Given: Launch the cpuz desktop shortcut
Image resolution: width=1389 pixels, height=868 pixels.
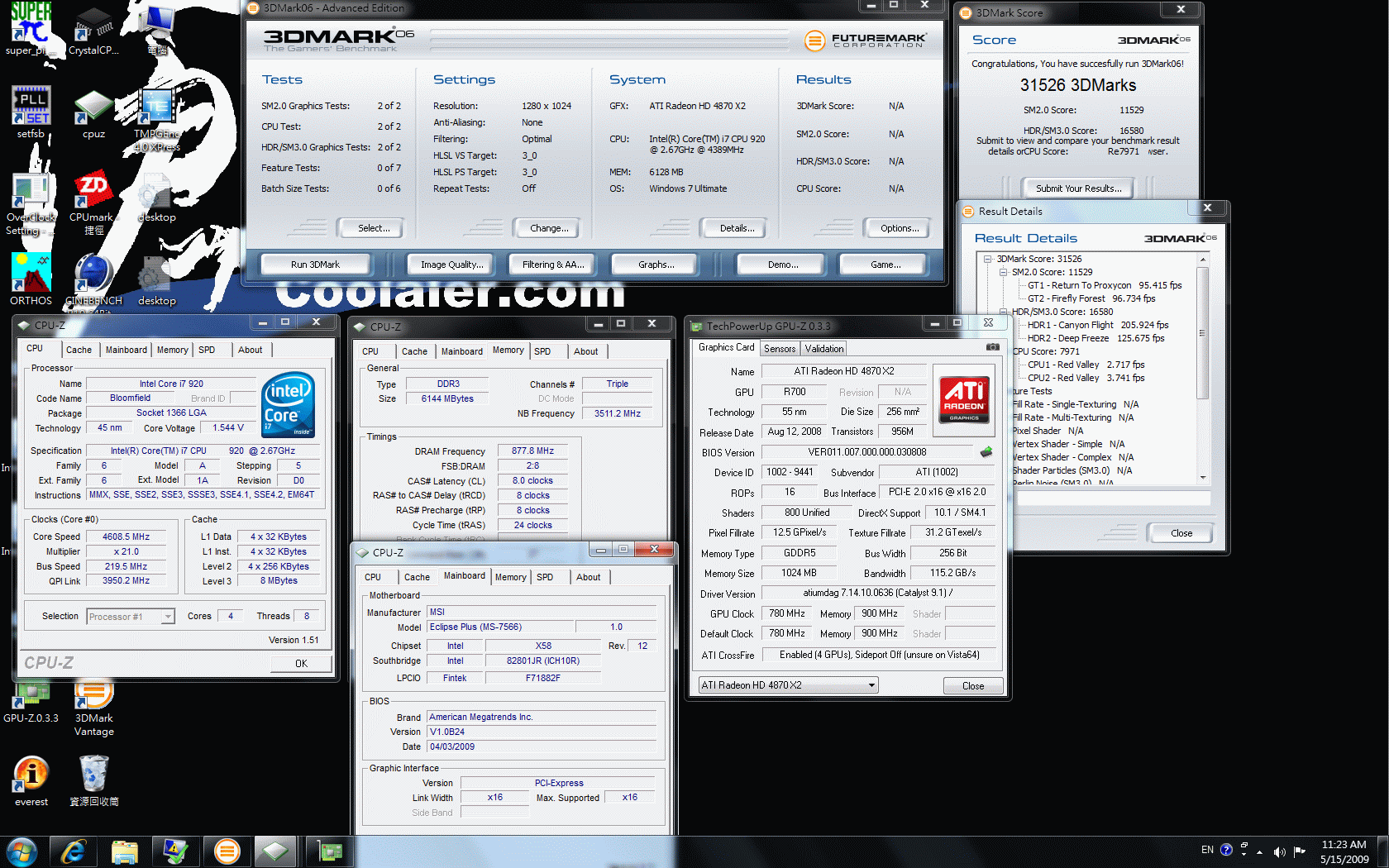Looking at the screenshot, I should [x=93, y=113].
